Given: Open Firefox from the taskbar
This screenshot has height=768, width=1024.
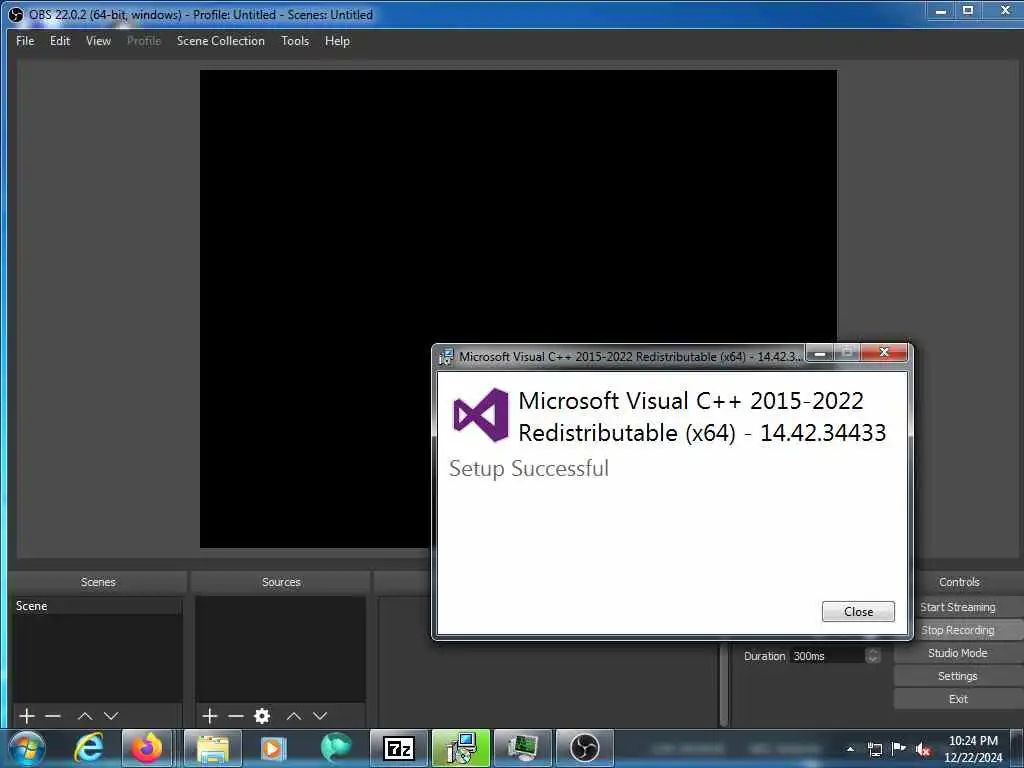Looking at the screenshot, I should coord(147,748).
